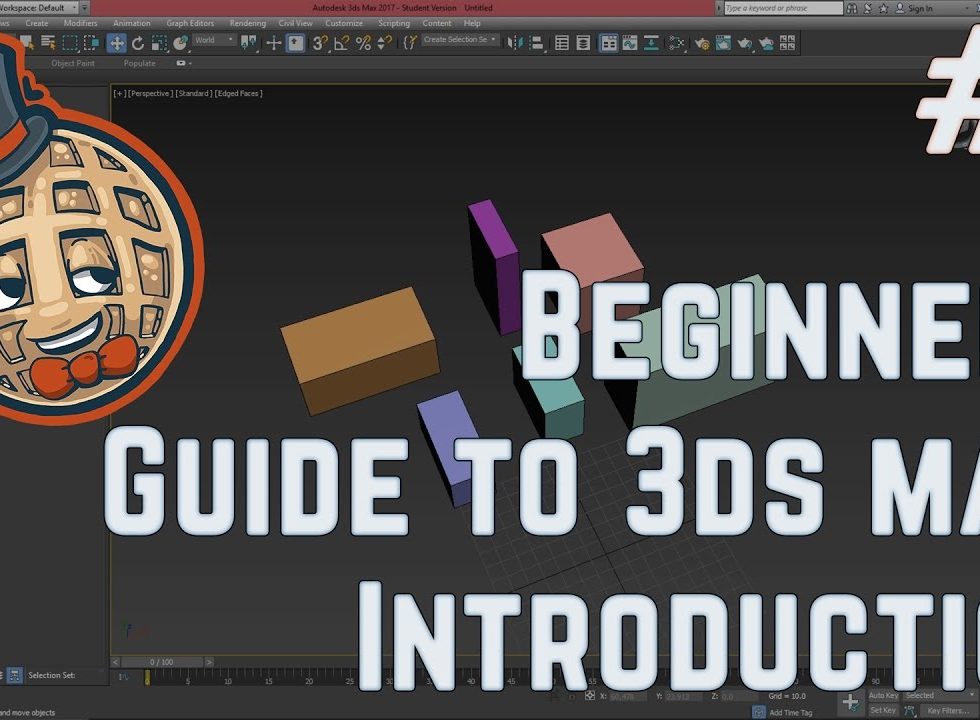Image resolution: width=980 pixels, height=720 pixels.
Task: Click the Align tool icon
Action: (x=536, y=43)
